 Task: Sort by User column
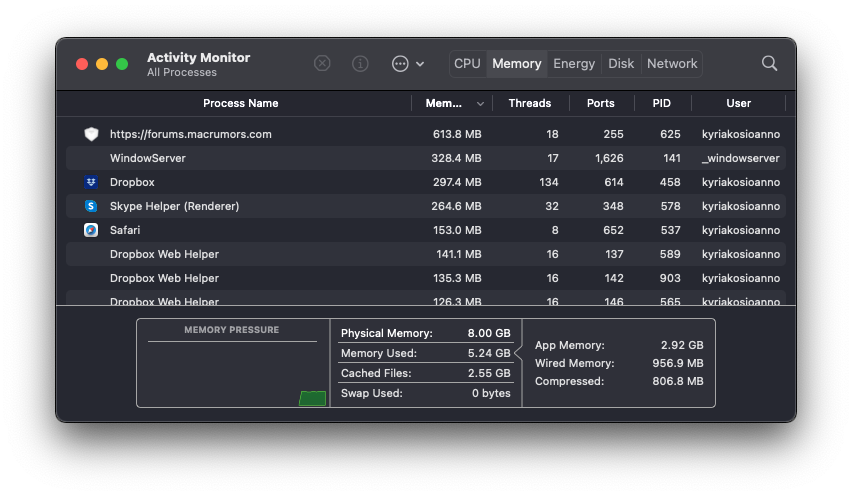[738, 103]
